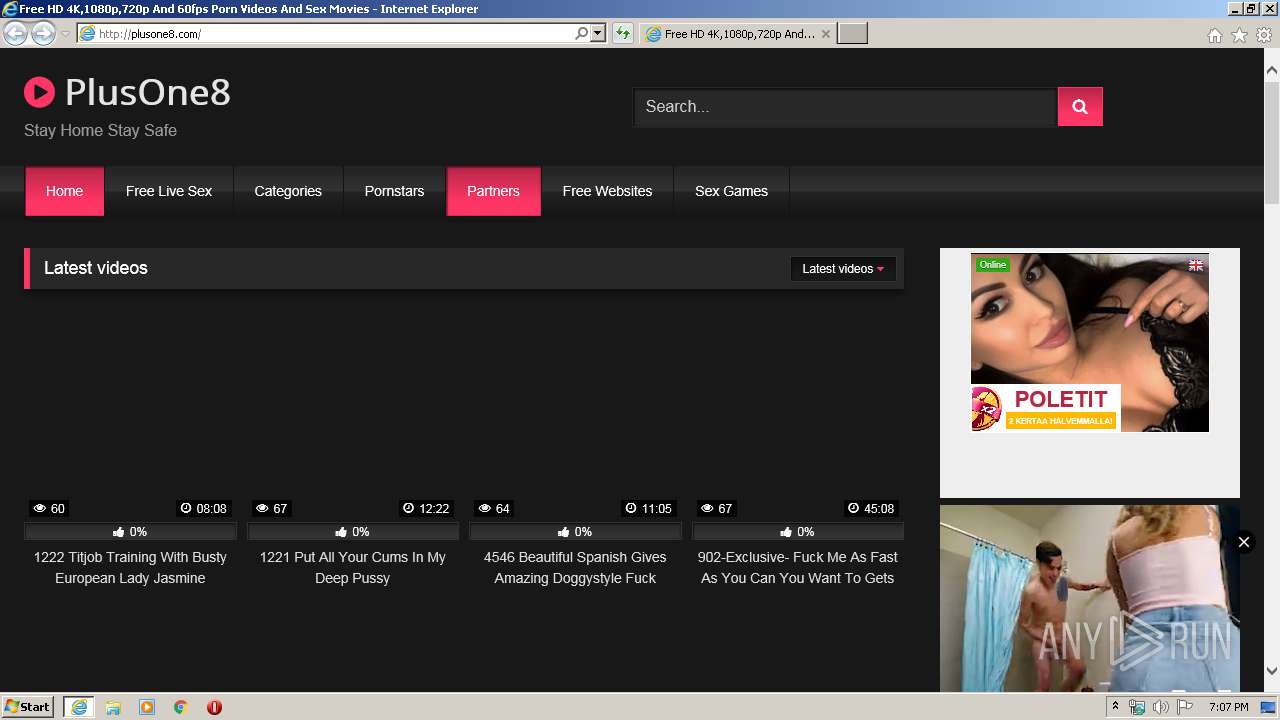Screen dimensions: 1280x720
Task: Click the network tray icon
Action: [x=1137, y=707]
